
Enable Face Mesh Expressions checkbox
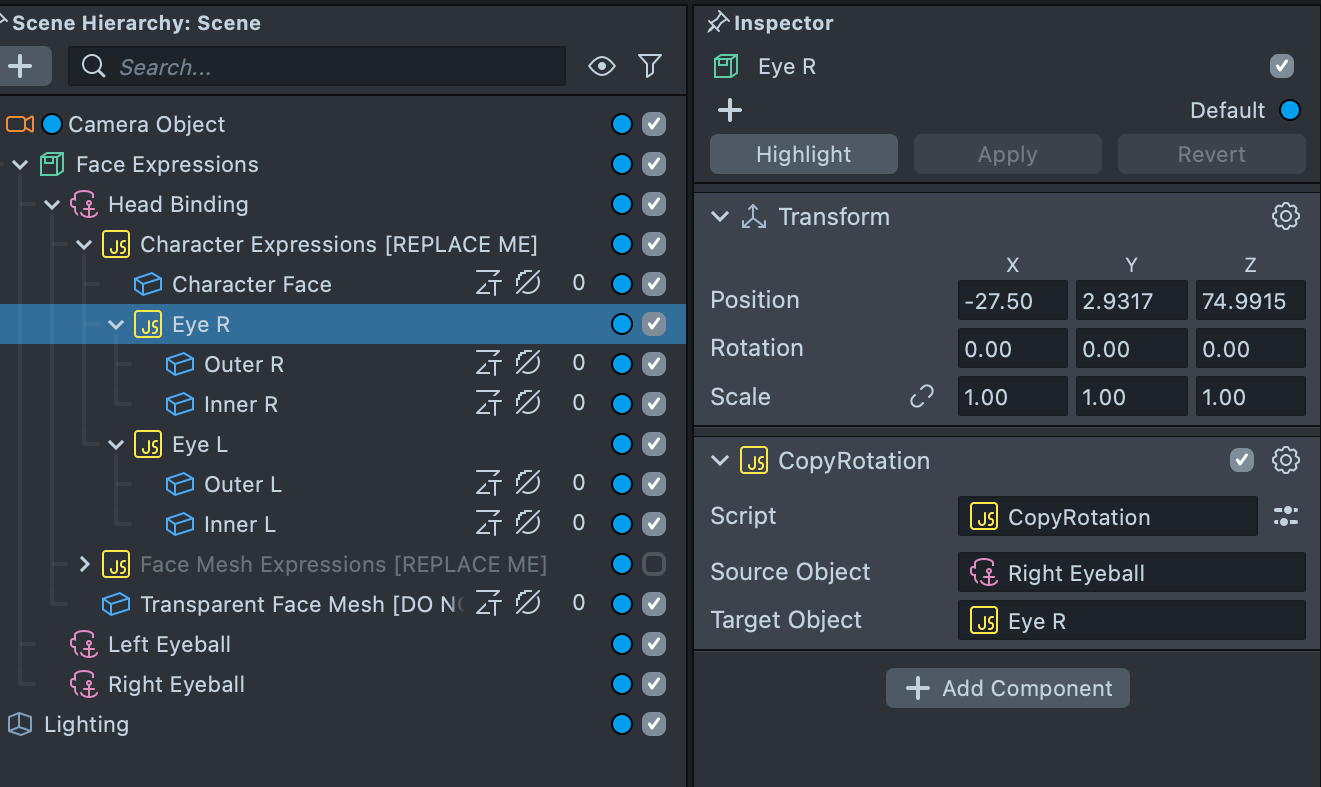click(654, 564)
